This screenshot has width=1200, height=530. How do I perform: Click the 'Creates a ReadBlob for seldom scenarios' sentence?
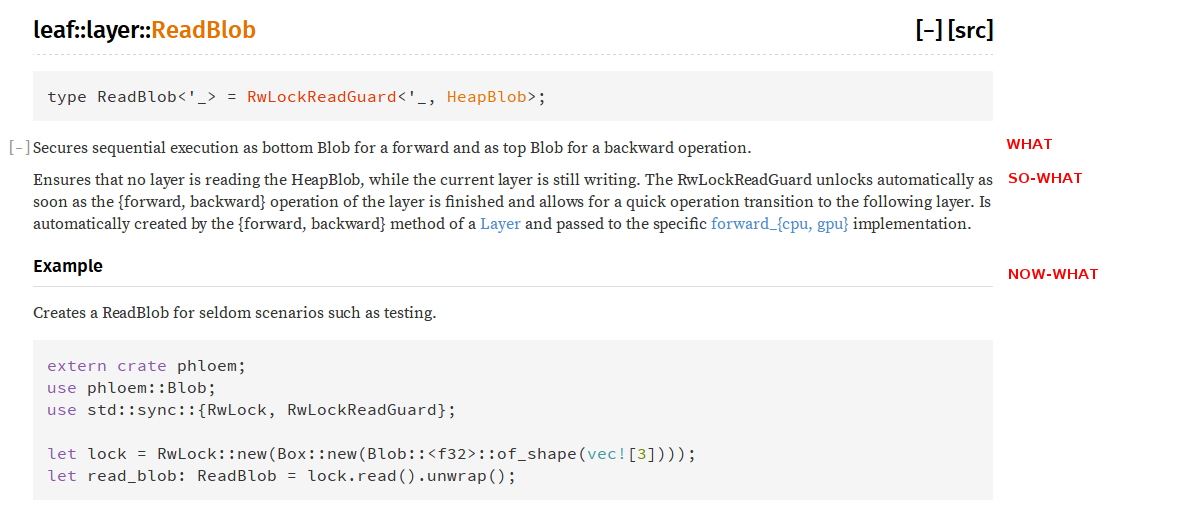point(235,313)
